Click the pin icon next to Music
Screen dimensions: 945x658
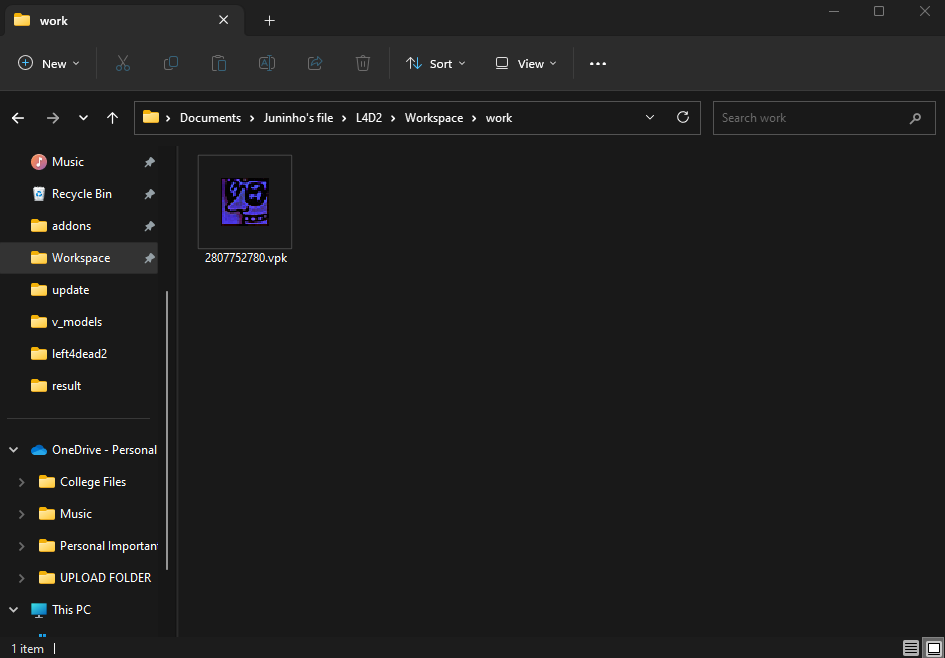coord(149,162)
